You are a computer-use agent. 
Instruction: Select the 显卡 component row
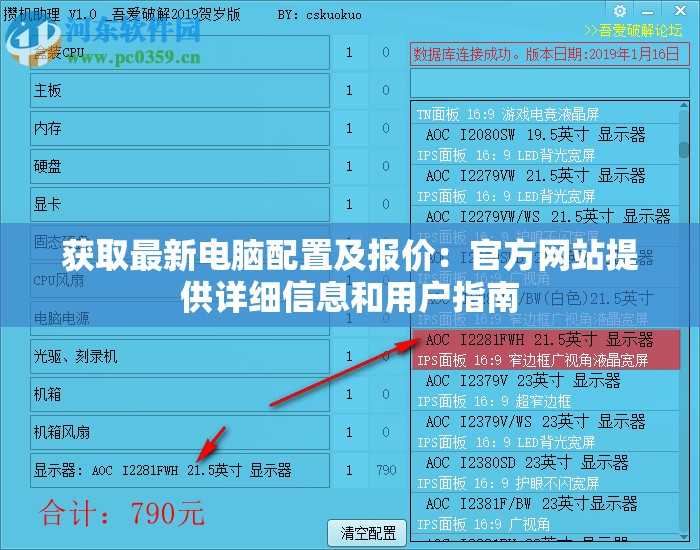[180, 204]
